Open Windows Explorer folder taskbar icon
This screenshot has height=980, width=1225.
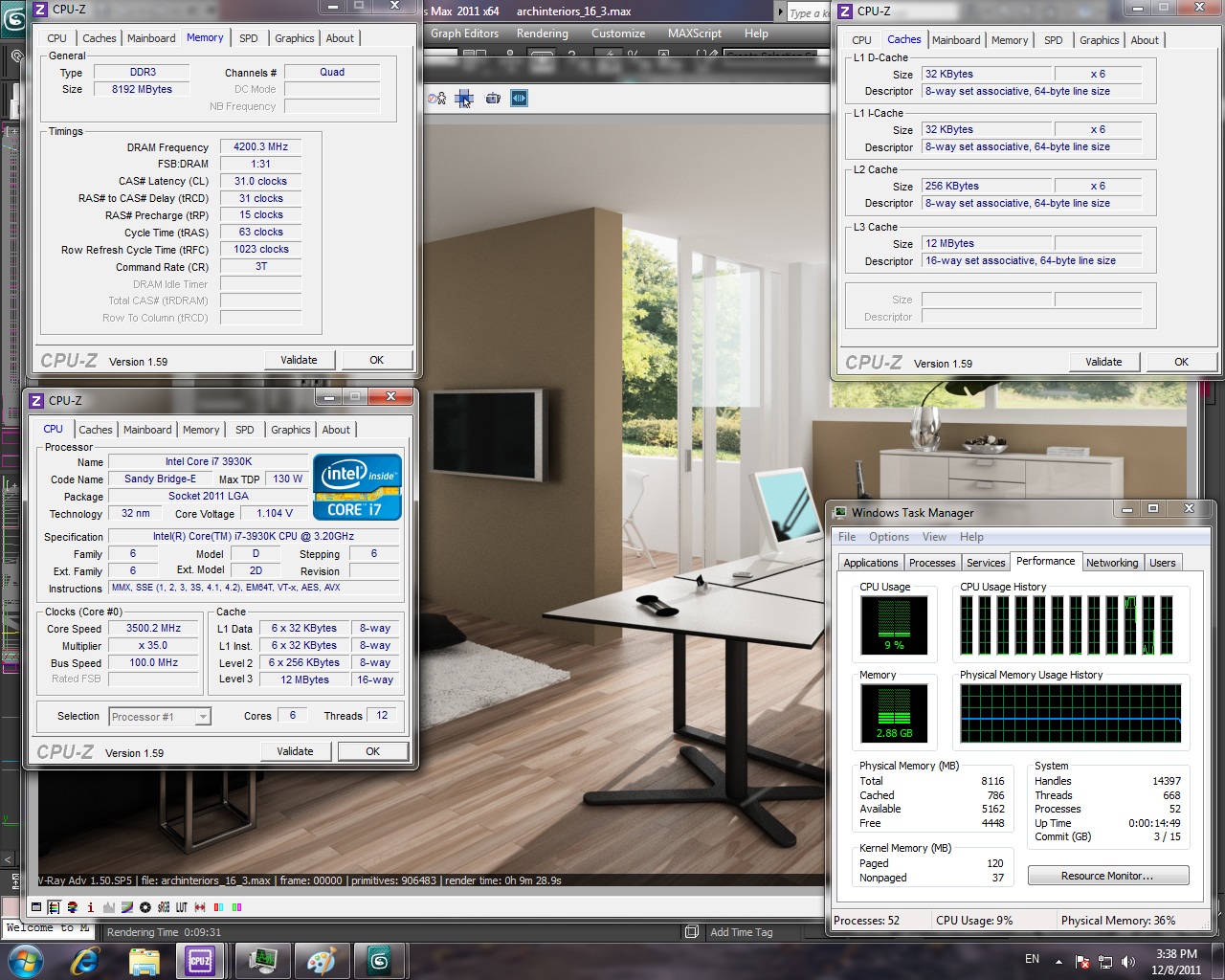click(x=144, y=961)
